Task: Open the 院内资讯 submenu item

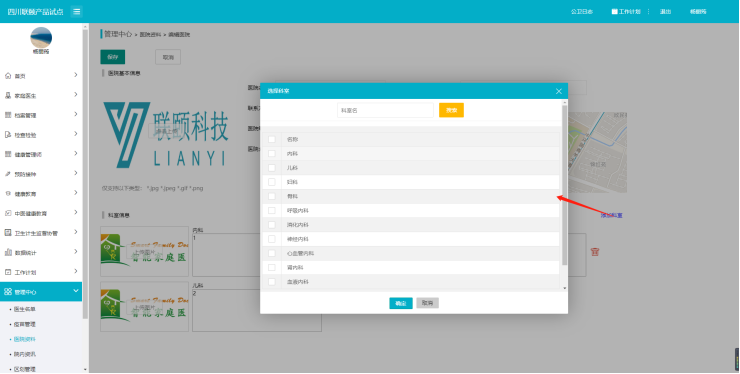Action: coord(25,354)
